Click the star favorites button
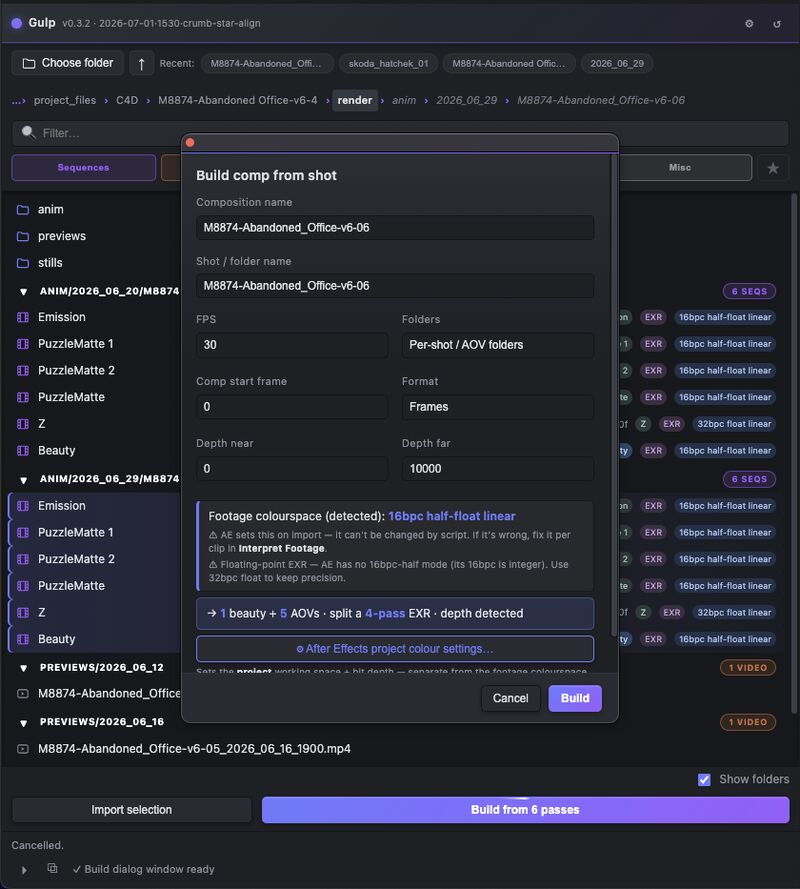800x889 pixels. pyautogui.click(x=773, y=168)
